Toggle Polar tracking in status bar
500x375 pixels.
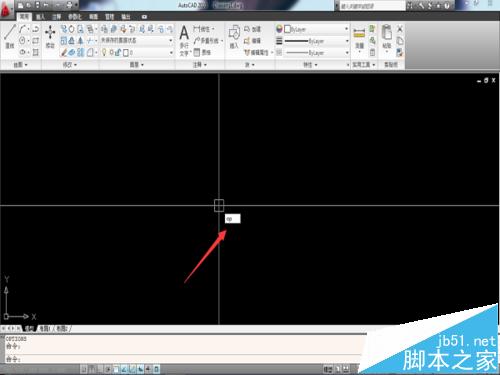[x=108, y=369]
